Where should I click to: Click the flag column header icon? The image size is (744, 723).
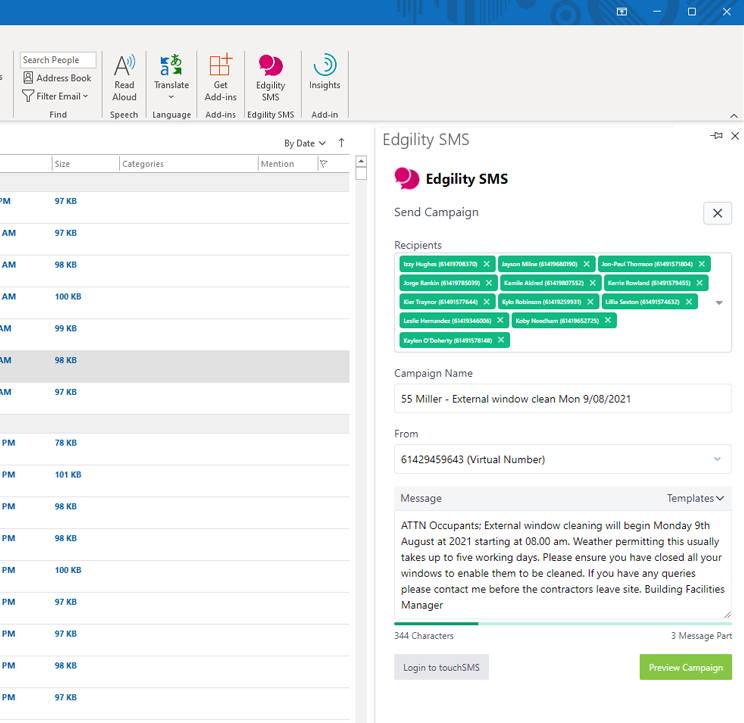[x=324, y=164]
